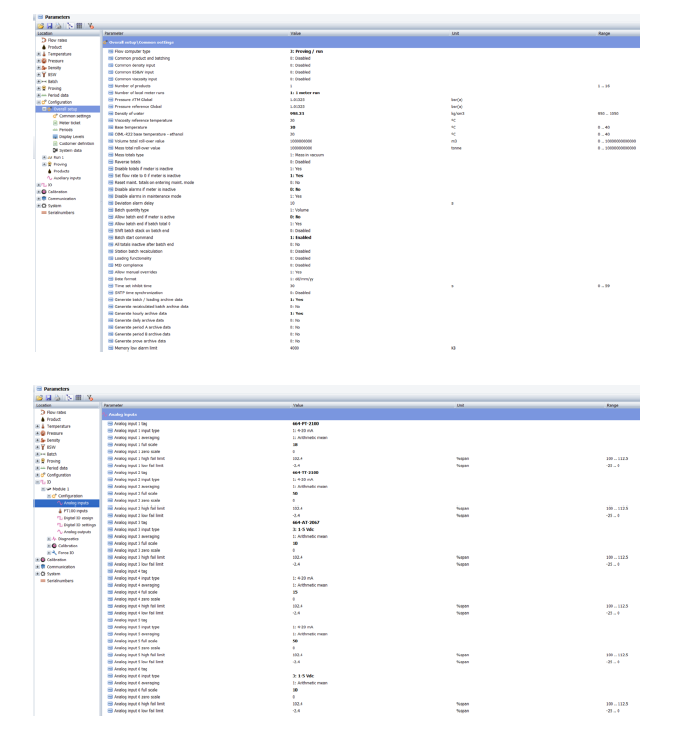690x733 pixels.
Task: Select Periods under Overall setup
Action: coord(65,130)
